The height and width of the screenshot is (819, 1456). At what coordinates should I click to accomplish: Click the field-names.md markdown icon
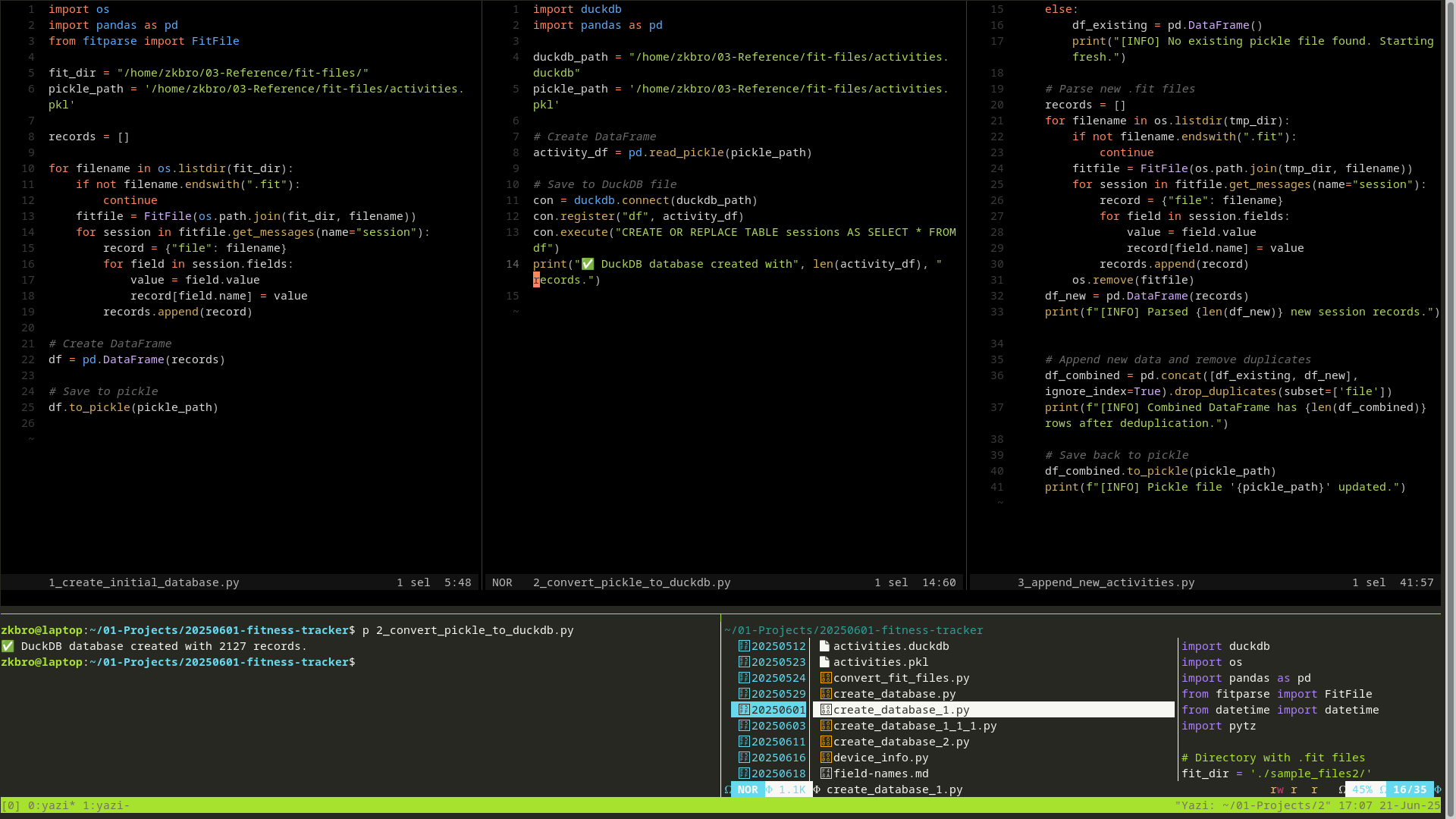tap(826, 773)
